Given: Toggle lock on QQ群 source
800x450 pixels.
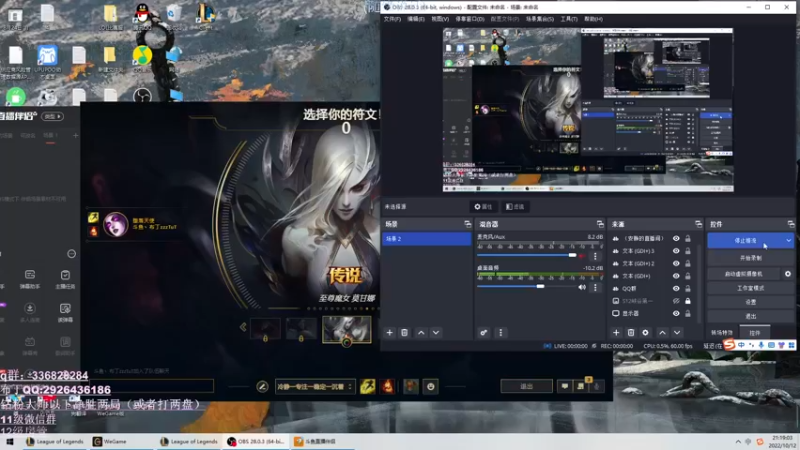Looking at the screenshot, I should [688, 288].
